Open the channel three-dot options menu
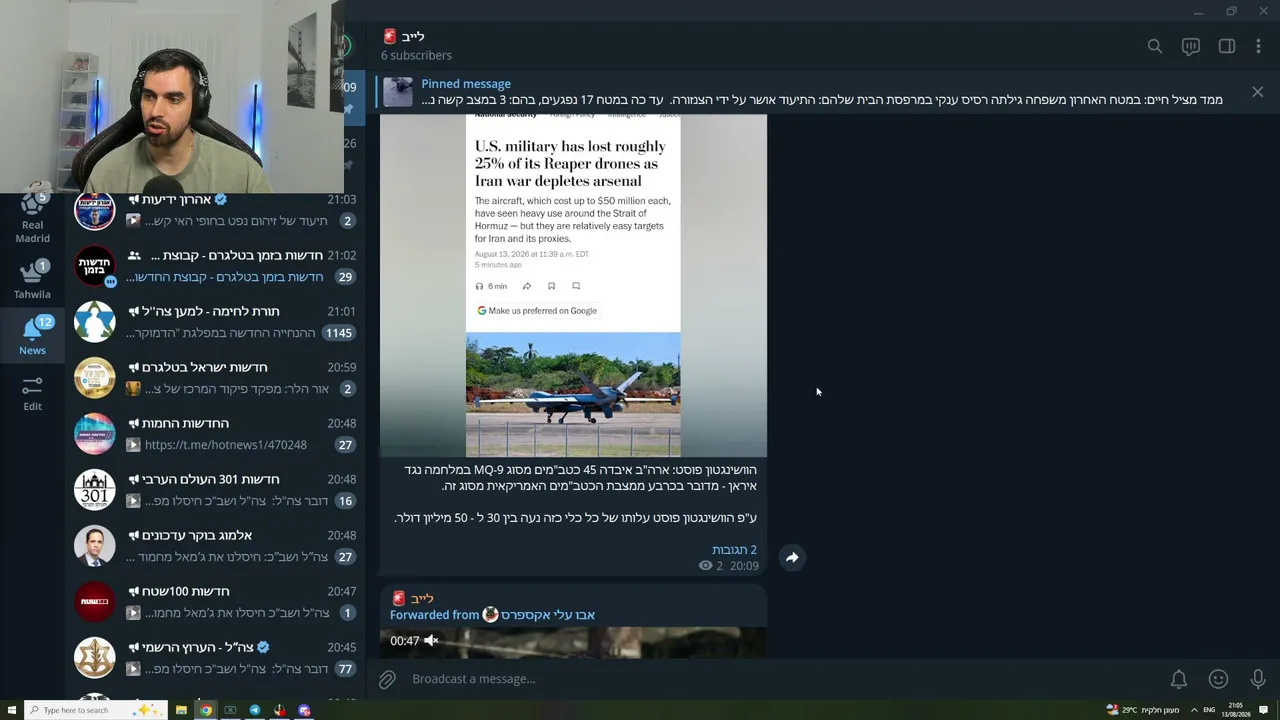The height and width of the screenshot is (720, 1280). [1258, 46]
